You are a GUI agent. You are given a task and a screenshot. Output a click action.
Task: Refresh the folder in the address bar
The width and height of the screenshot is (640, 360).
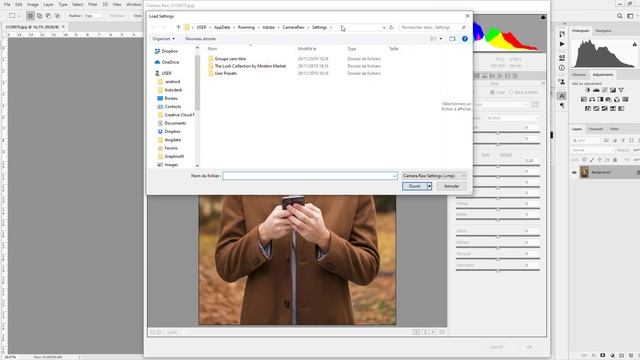coord(391,27)
